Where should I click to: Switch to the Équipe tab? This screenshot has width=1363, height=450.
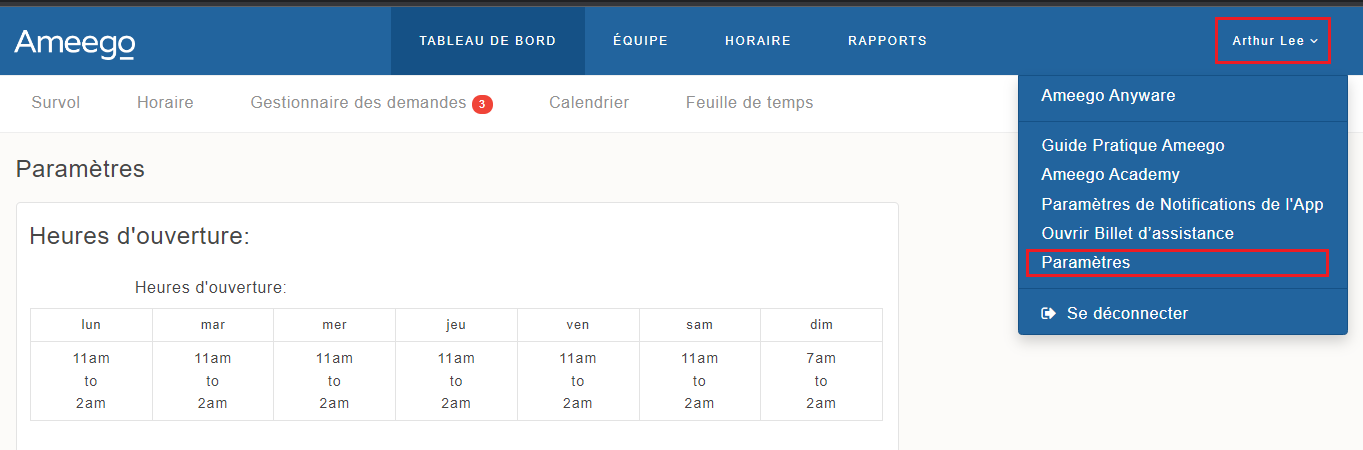(640, 41)
